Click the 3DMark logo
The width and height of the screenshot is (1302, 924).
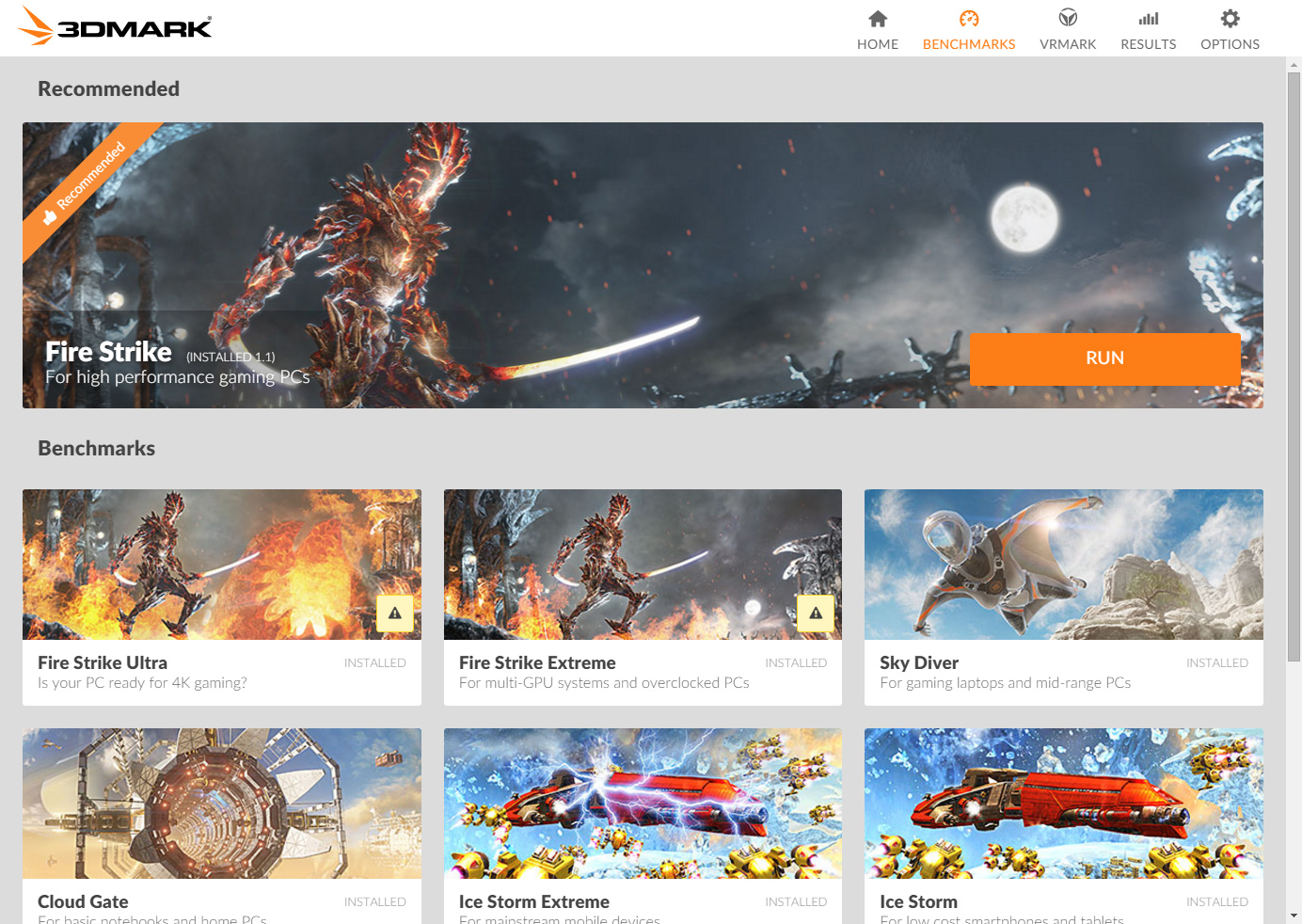[x=115, y=25]
